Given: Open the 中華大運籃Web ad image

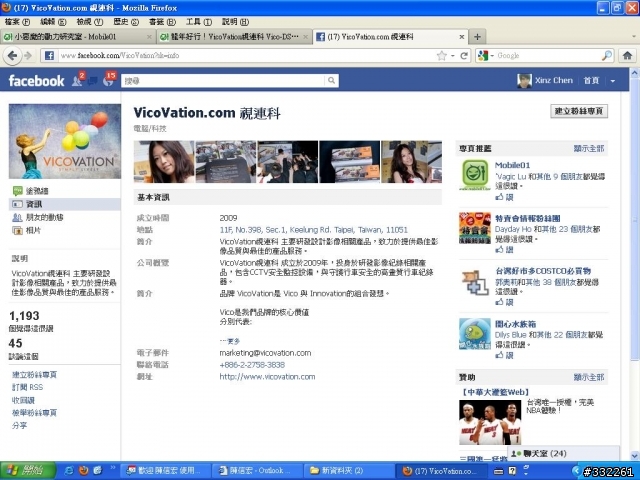Looking at the screenshot, I should tap(490, 422).
